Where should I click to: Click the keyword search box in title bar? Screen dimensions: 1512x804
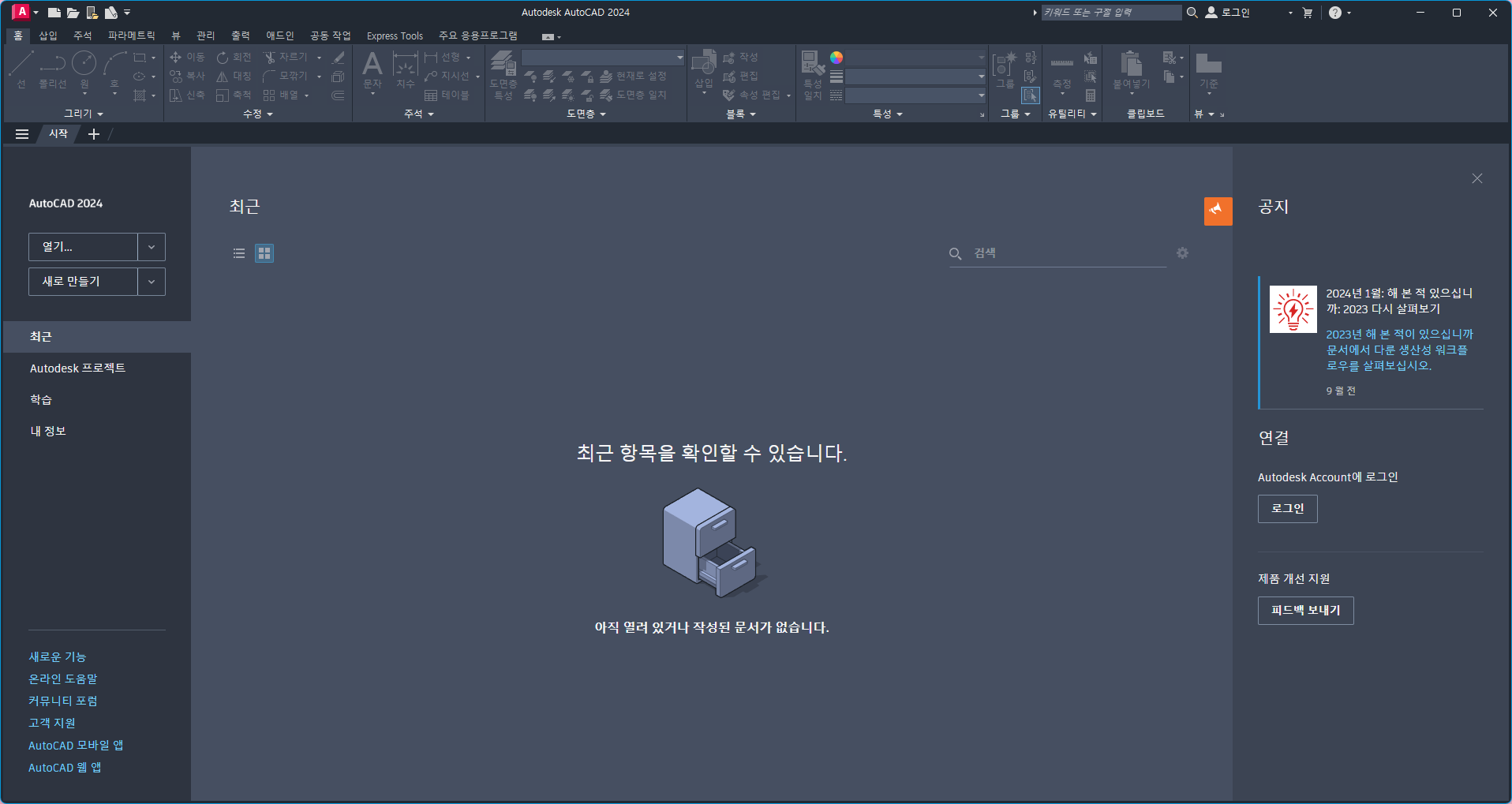coord(1111,13)
